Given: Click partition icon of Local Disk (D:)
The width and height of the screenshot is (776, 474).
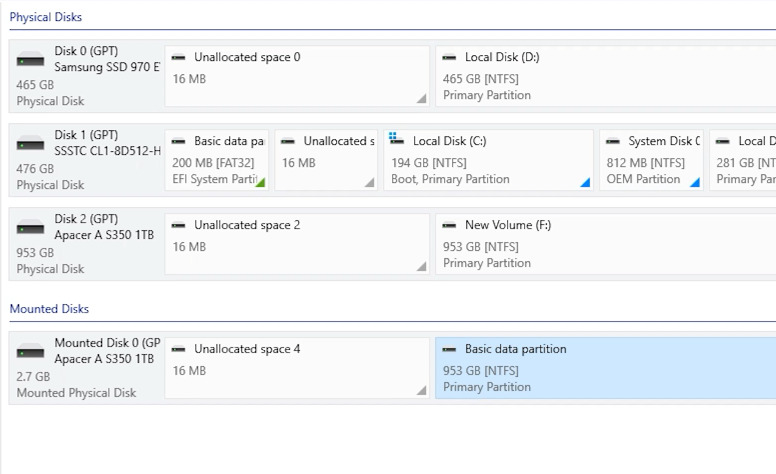Looking at the screenshot, I should tap(449, 57).
